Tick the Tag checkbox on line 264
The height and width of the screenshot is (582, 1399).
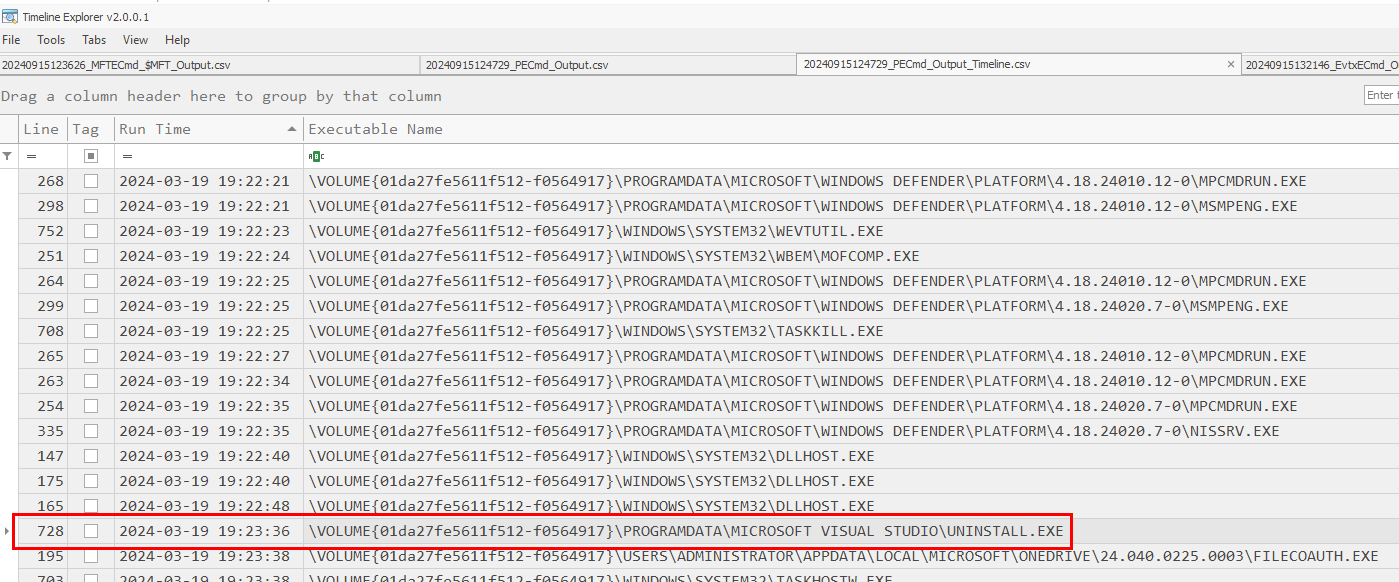click(x=91, y=281)
